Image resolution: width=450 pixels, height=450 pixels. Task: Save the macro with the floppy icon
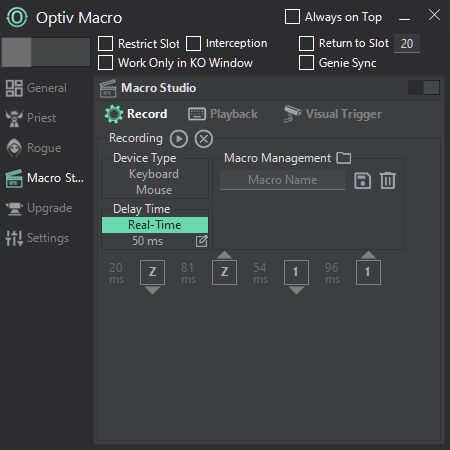pos(362,181)
